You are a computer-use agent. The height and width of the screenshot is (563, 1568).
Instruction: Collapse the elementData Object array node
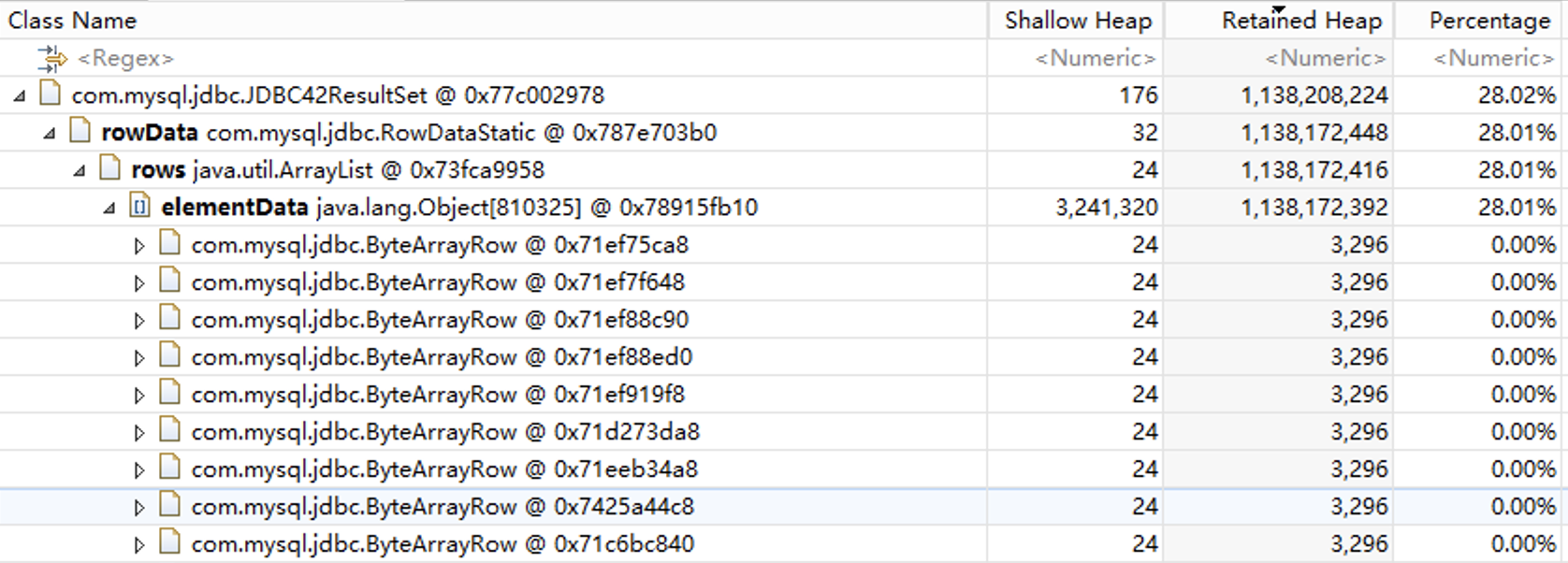109,208
